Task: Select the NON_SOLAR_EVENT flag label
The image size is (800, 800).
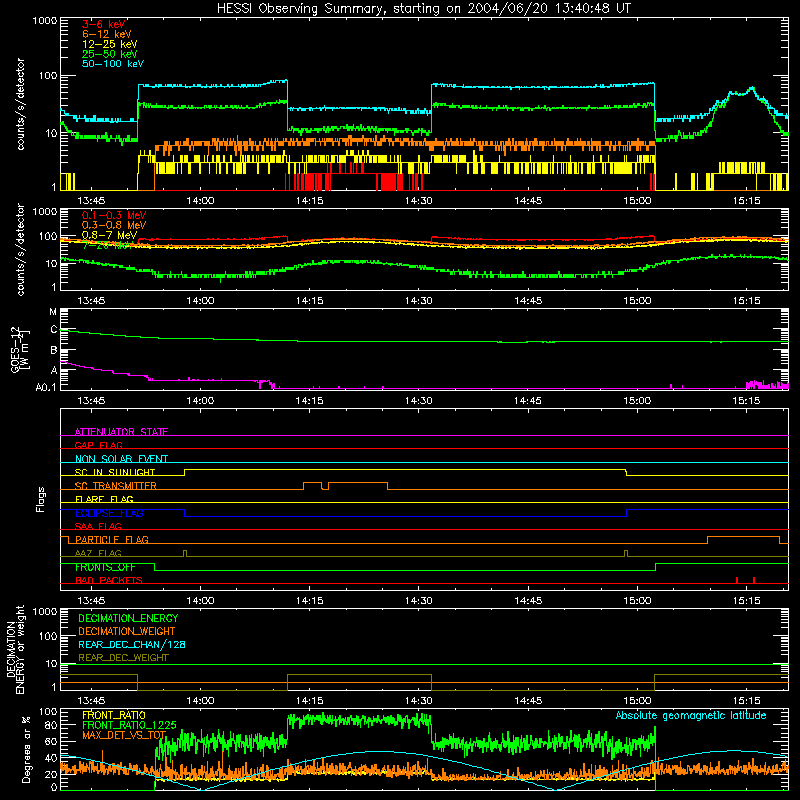Action: [x=121, y=459]
